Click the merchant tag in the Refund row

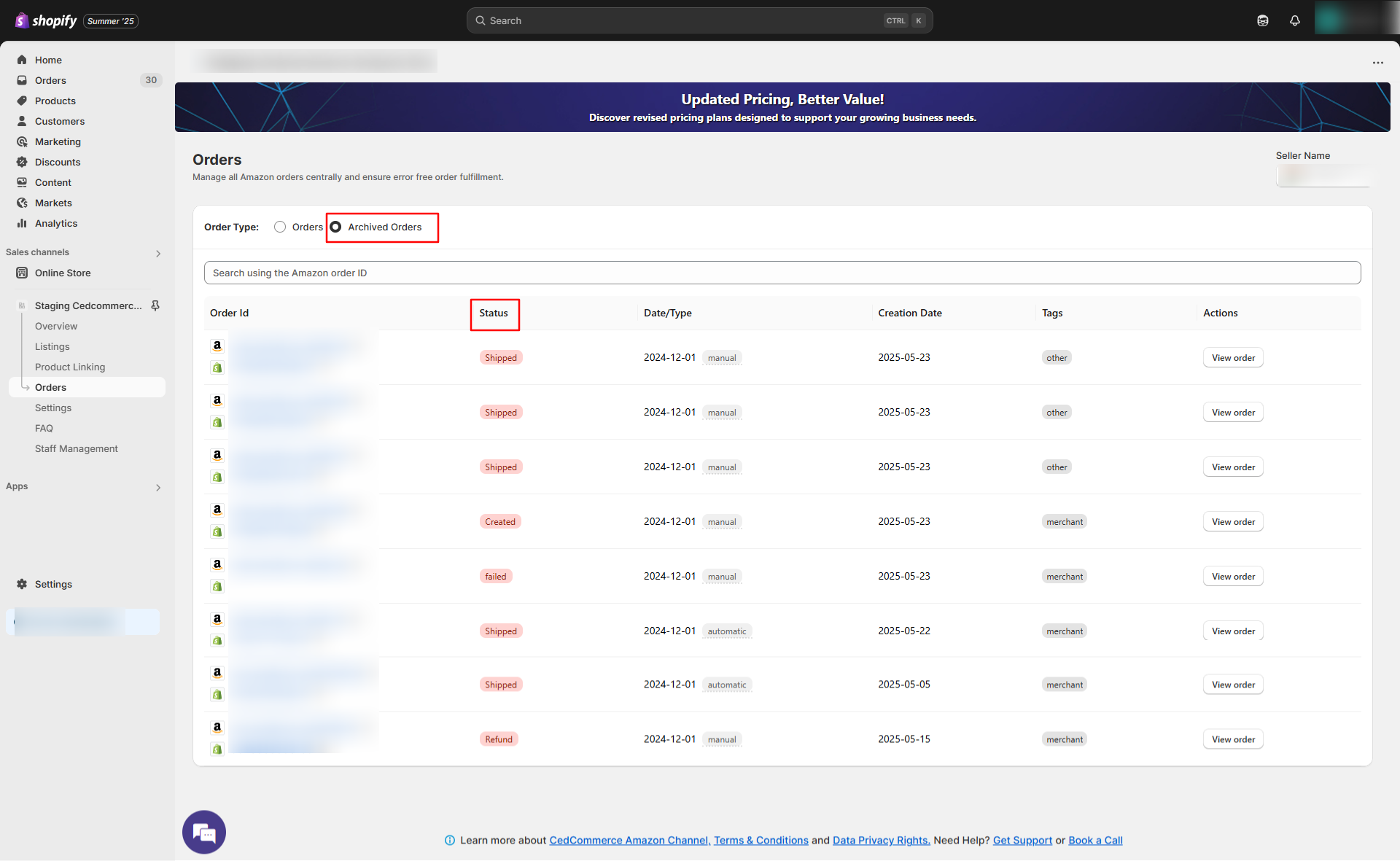(x=1065, y=739)
